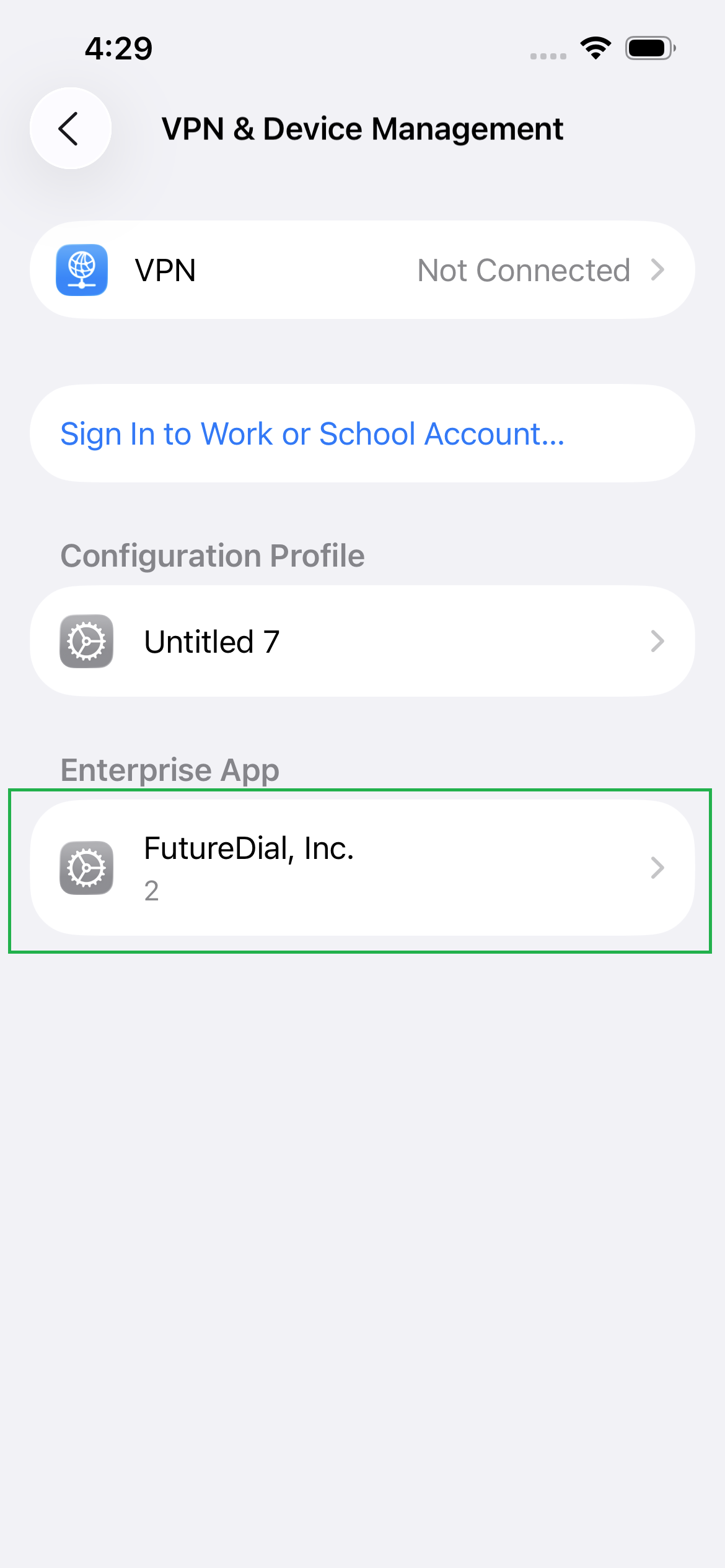Tap the Configuration Profile section header
This screenshot has width=725, height=1568.
(213, 555)
